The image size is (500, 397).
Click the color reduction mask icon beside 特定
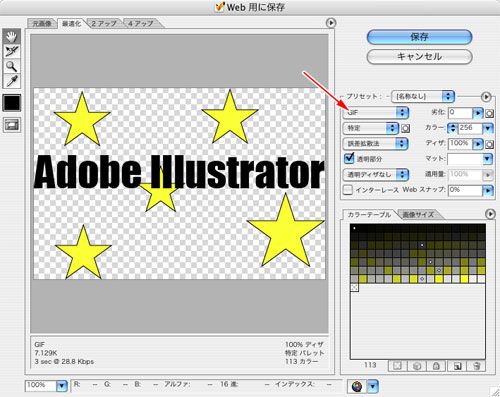(x=405, y=128)
